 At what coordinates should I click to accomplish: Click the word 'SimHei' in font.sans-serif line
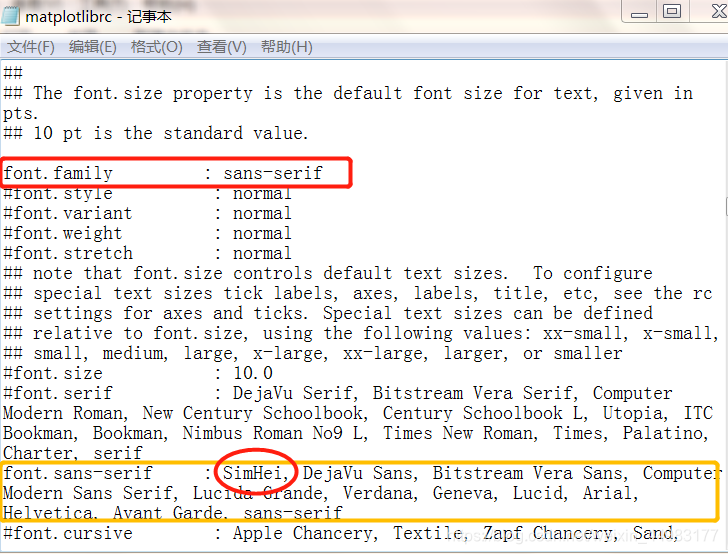point(252,473)
